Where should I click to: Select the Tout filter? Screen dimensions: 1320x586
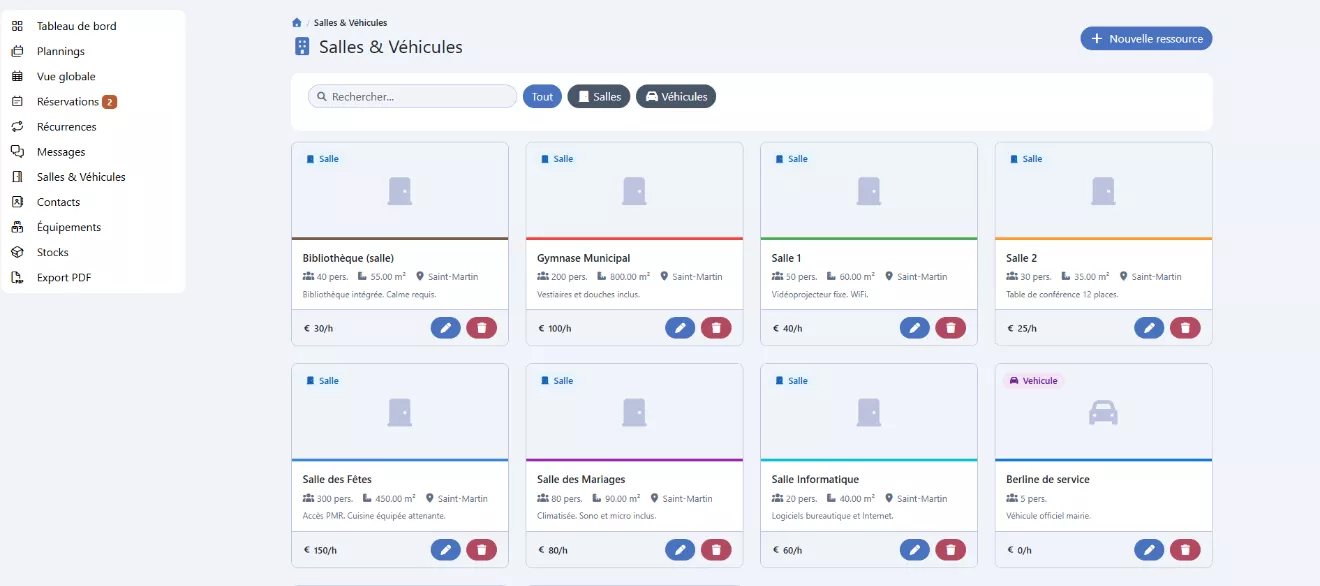[x=542, y=97]
